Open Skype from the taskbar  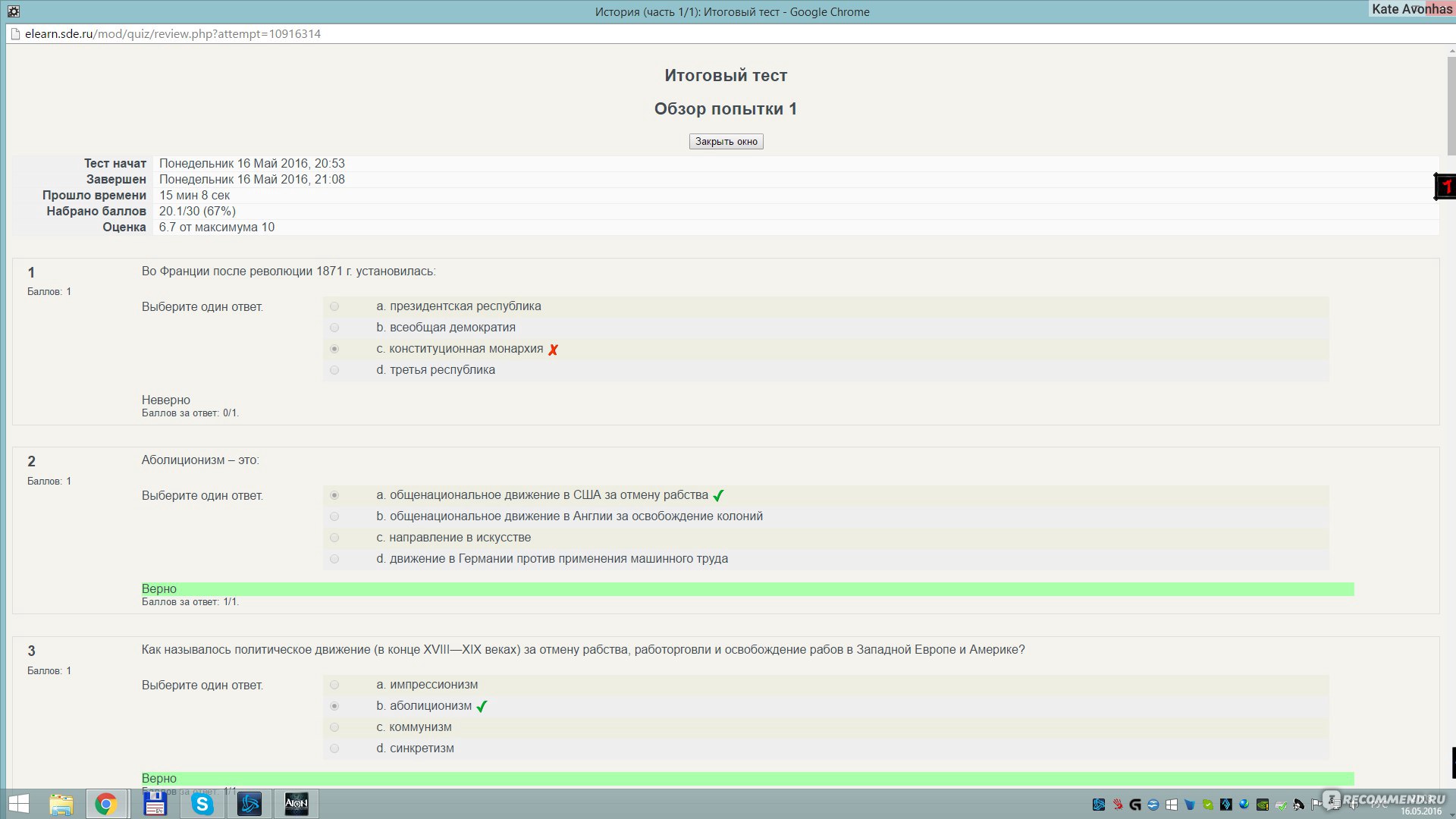[202, 804]
